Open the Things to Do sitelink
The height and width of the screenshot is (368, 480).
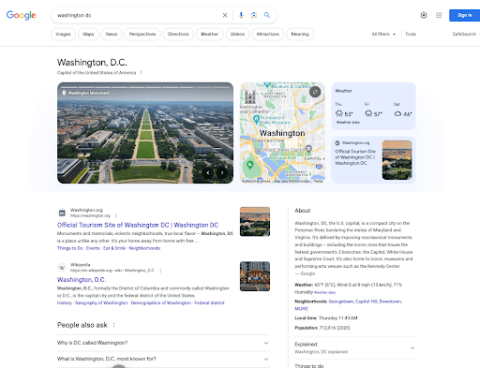pos(70,248)
